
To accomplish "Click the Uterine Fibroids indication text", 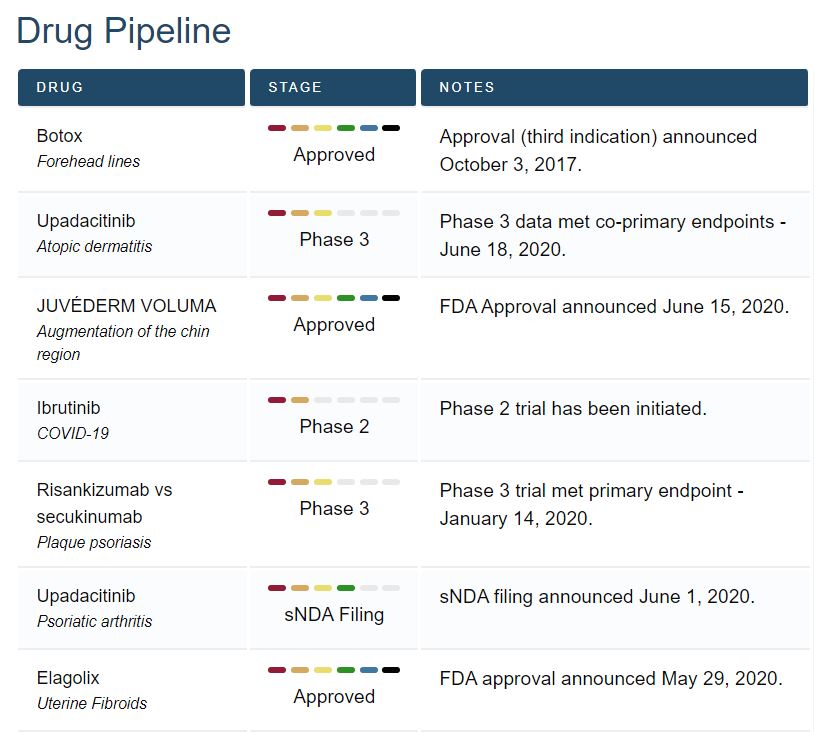I will click(92, 703).
